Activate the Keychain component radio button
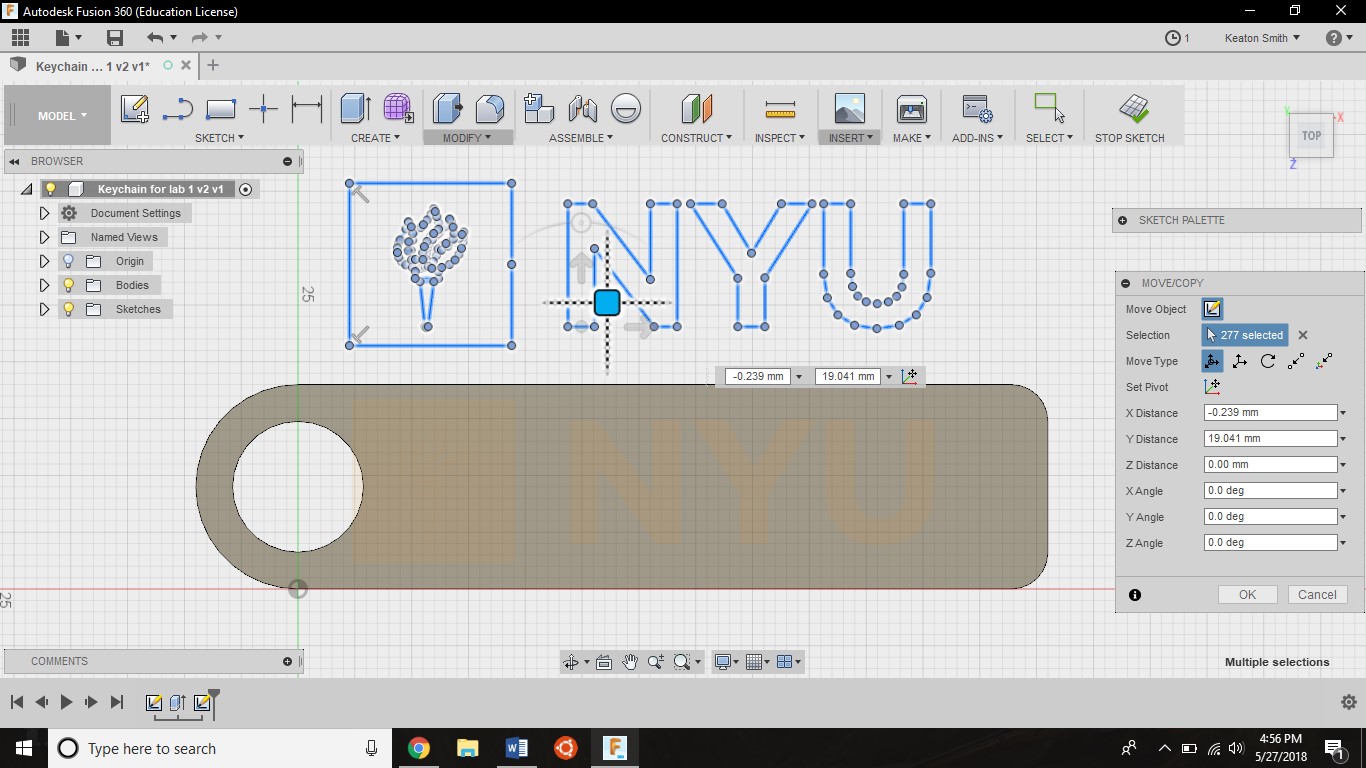 click(x=246, y=189)
